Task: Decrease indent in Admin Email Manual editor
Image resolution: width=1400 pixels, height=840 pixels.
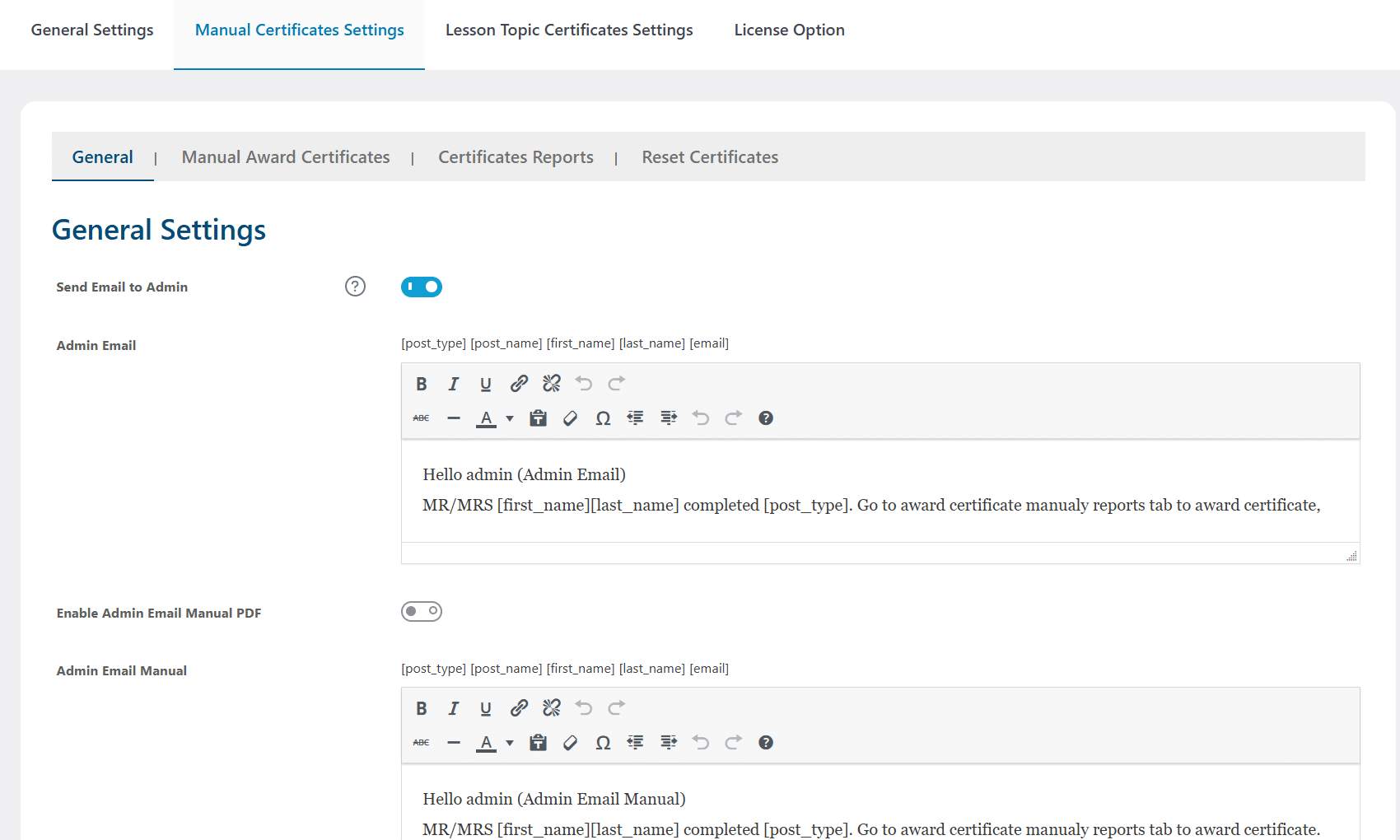Action: click(636, 743)
